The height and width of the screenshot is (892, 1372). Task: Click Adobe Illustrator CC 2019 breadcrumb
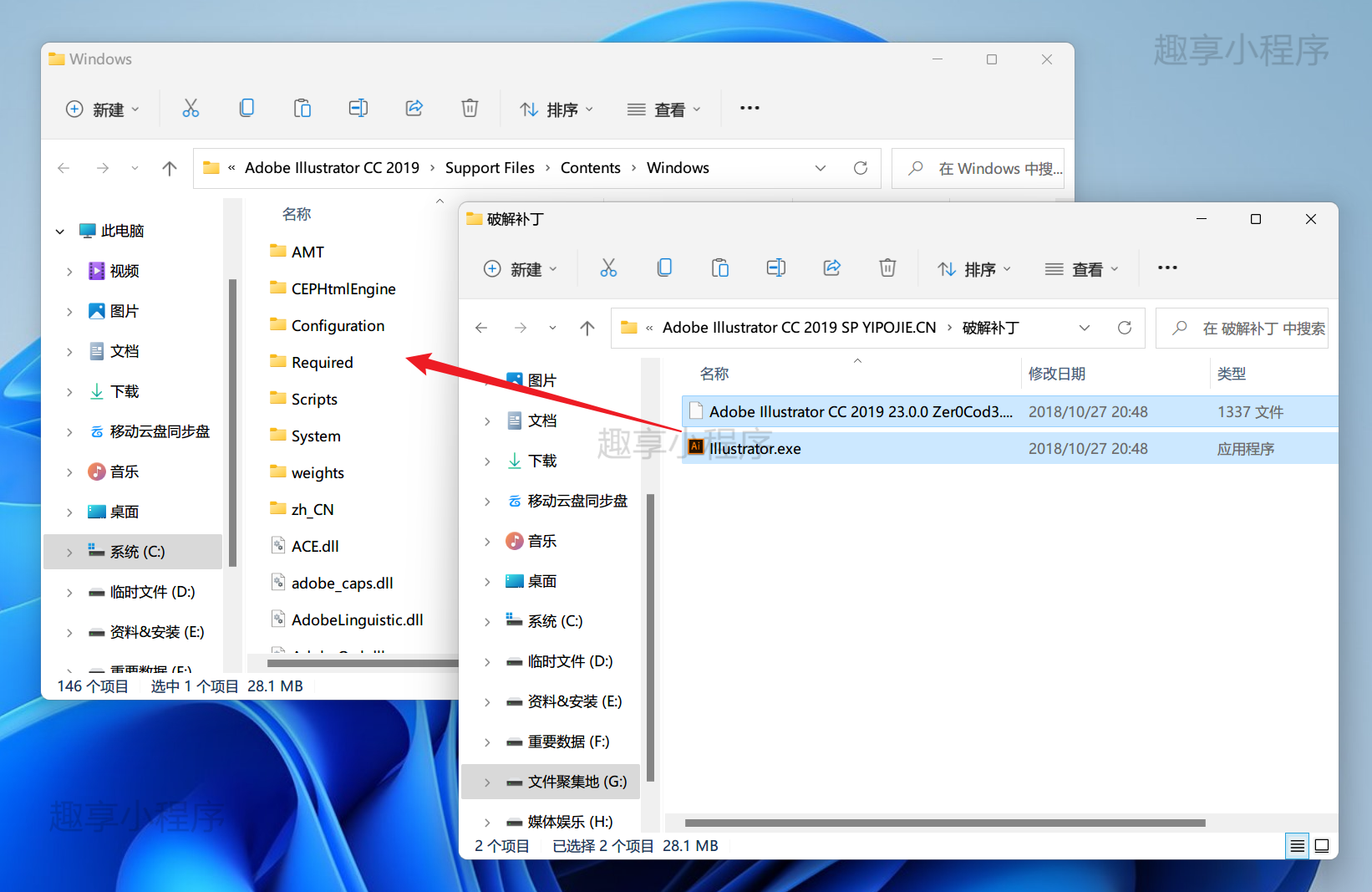332,168
